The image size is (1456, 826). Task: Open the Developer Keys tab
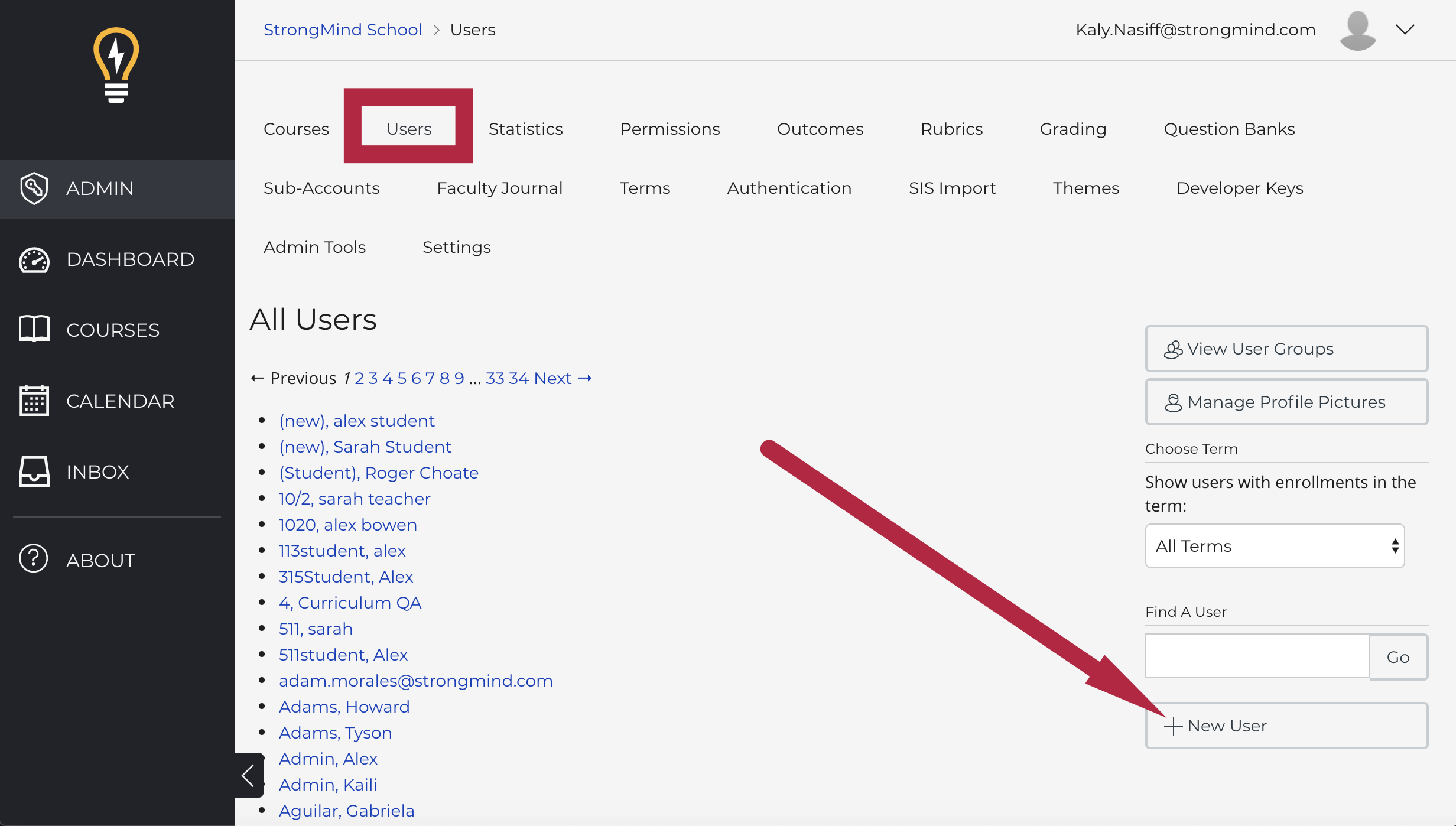click(1240, 188)
